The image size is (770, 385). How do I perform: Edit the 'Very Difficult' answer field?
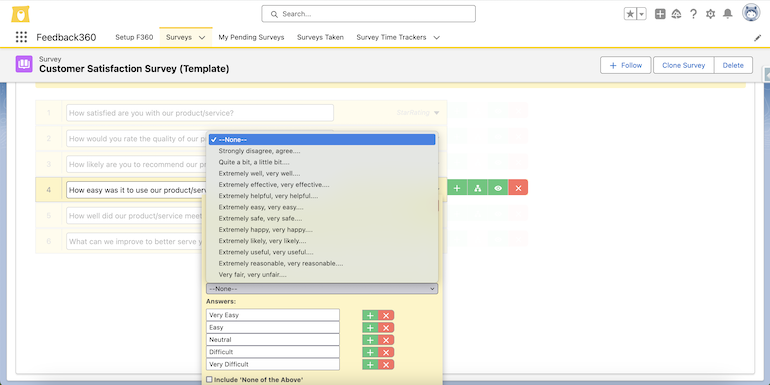point(273,364)
